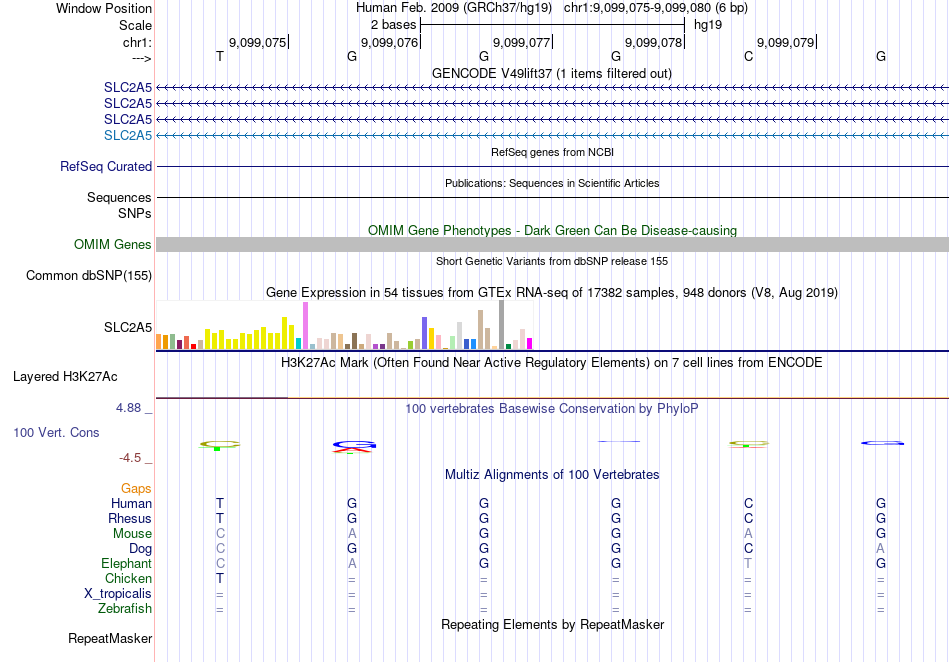Click the SNPs track label
The image size is (950, 662).
coord(135,213)
